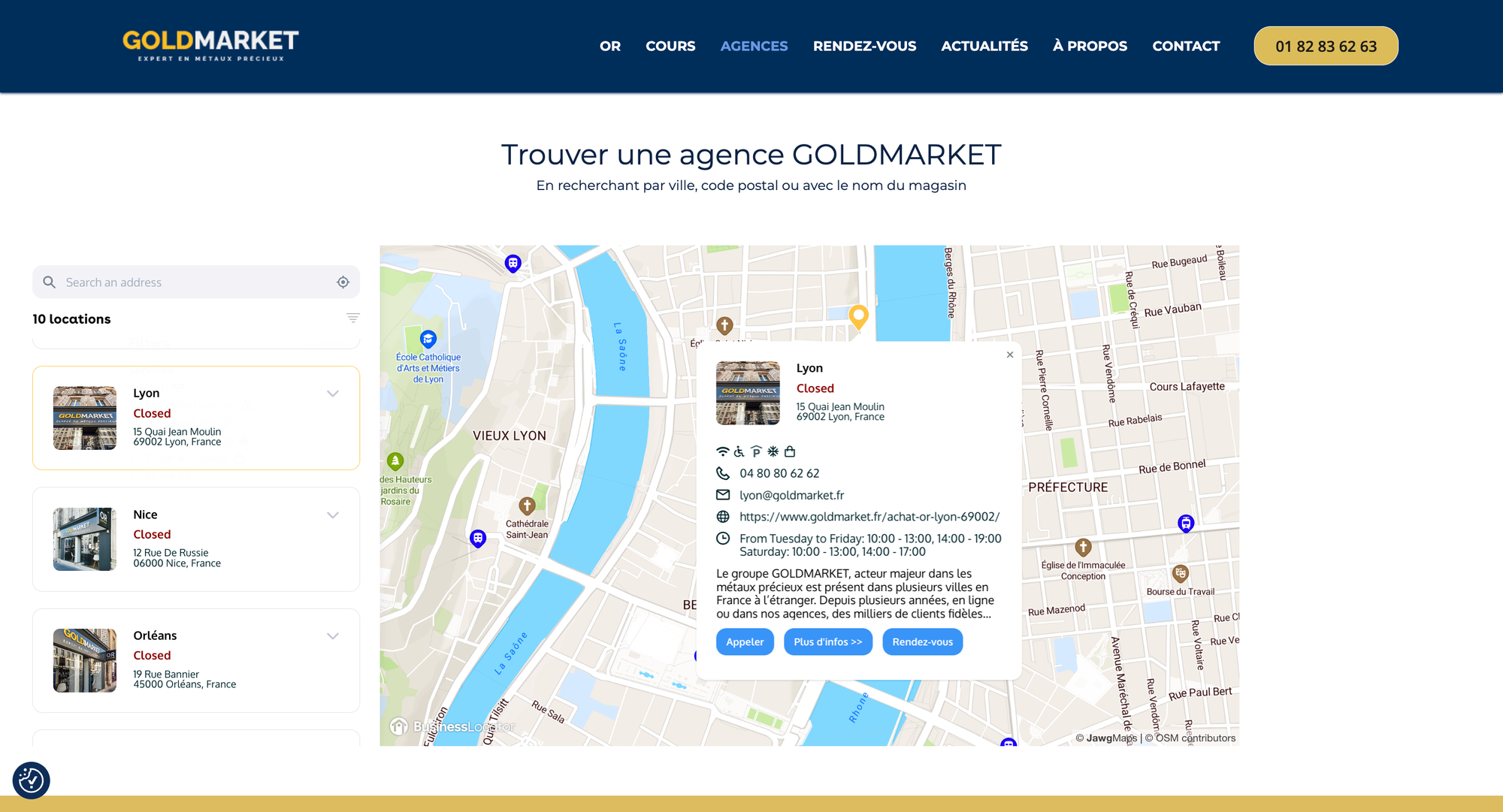
Task: Open the goldmarket.fr Lyon website link
Action: [869, 517]
